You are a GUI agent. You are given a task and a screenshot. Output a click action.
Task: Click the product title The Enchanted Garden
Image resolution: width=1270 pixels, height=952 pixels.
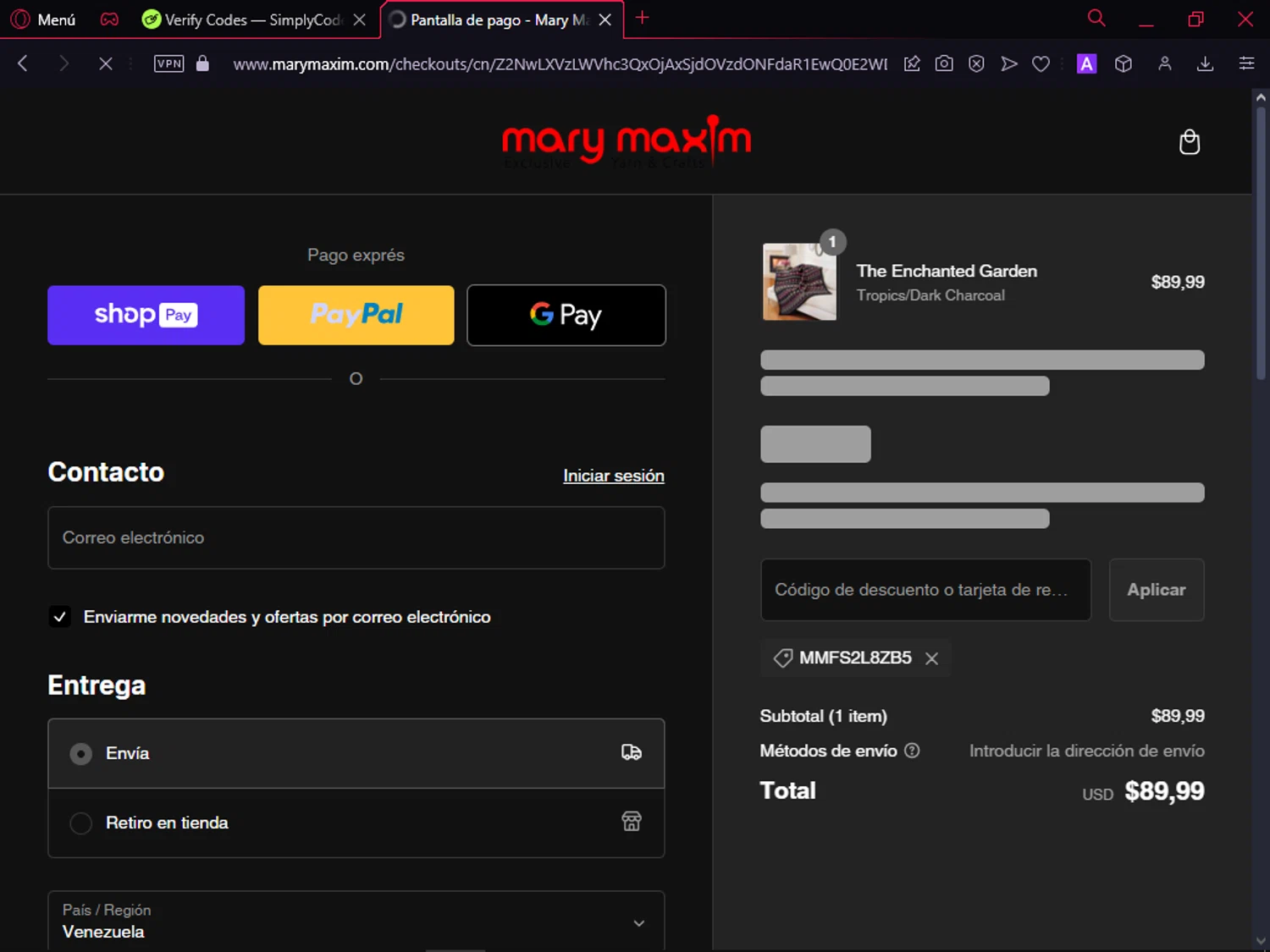pos(947,271)
